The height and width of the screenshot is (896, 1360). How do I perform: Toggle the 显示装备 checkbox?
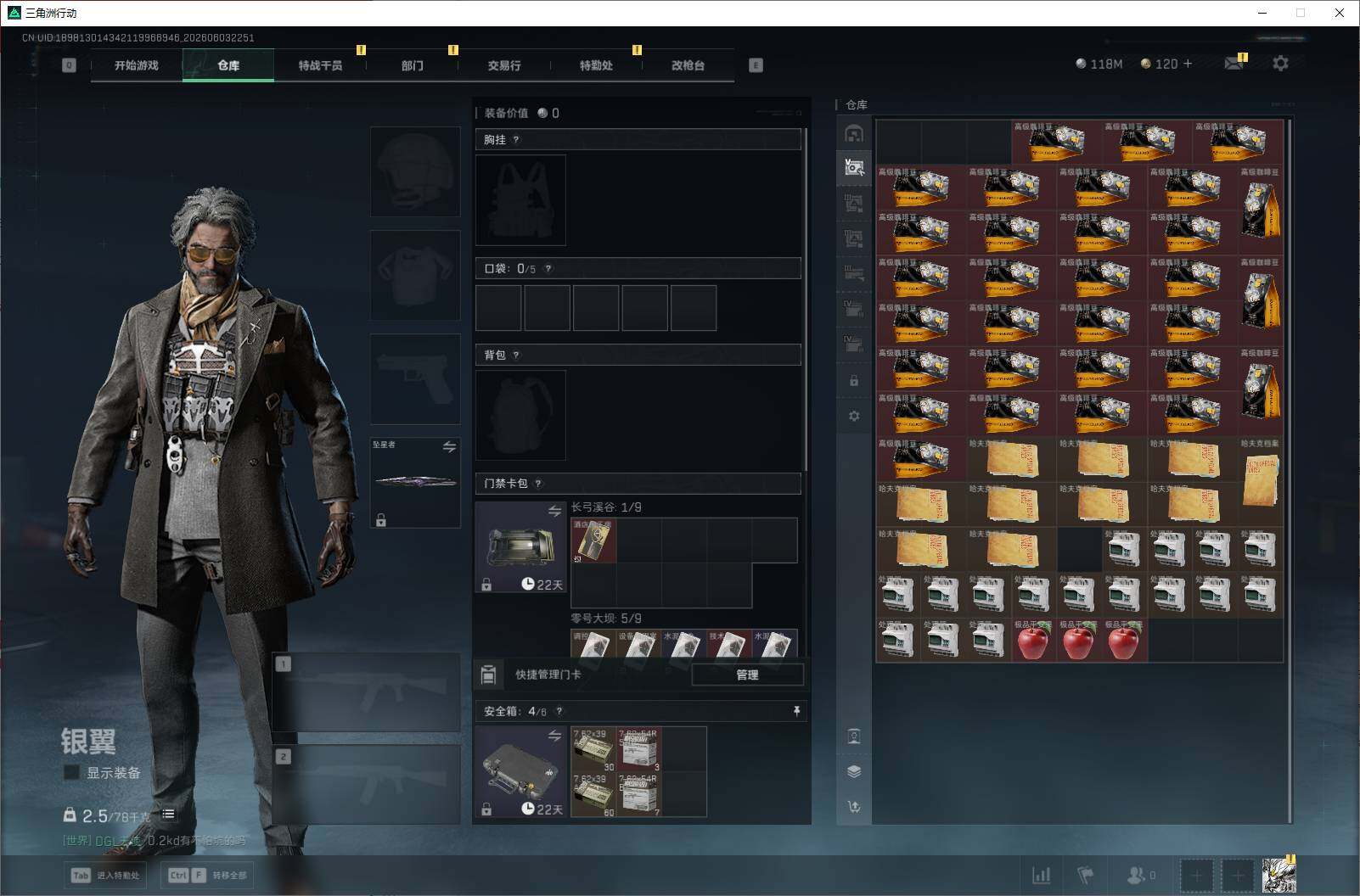coord(72,772)
